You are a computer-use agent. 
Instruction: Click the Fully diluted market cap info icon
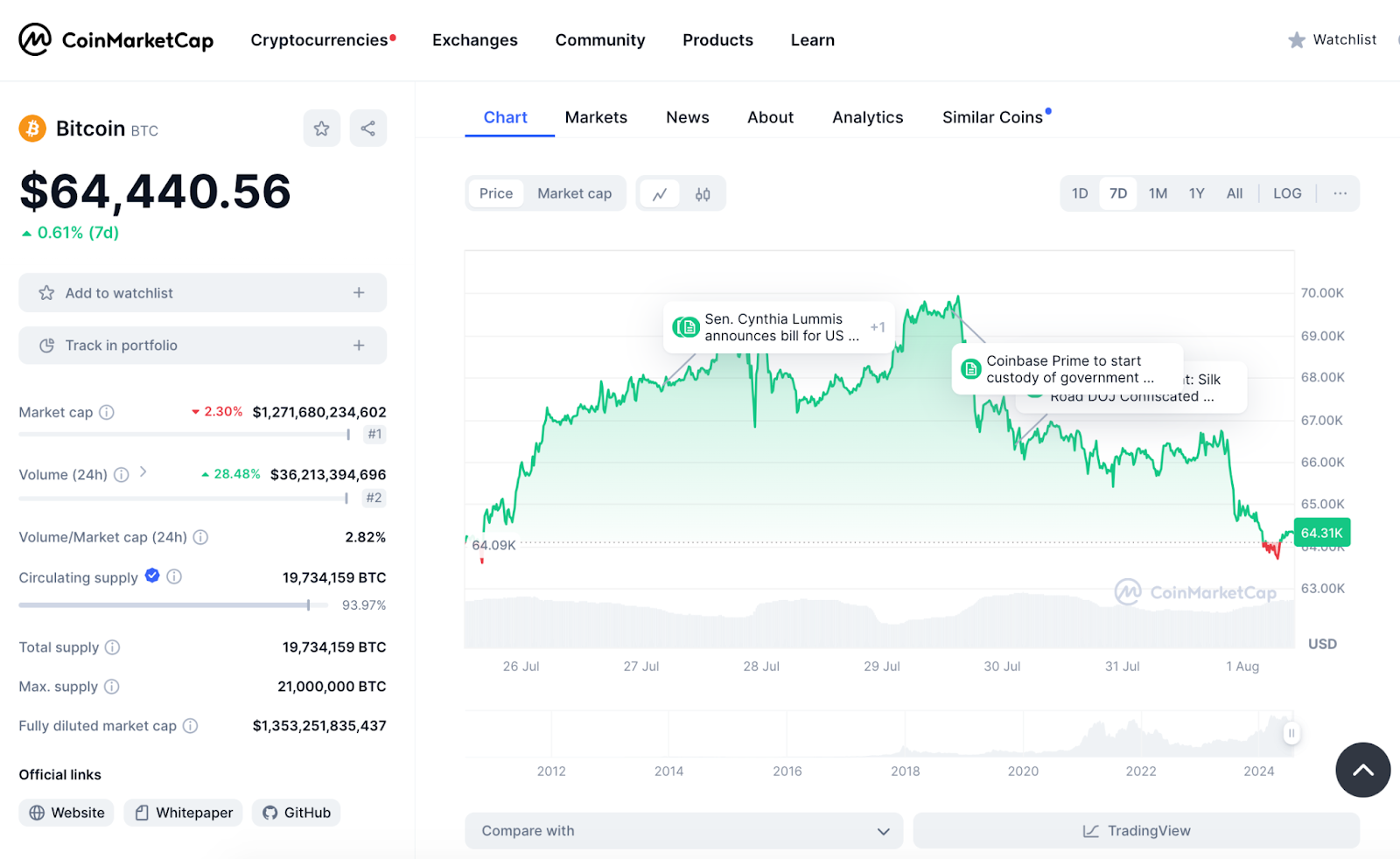(190, 726)
